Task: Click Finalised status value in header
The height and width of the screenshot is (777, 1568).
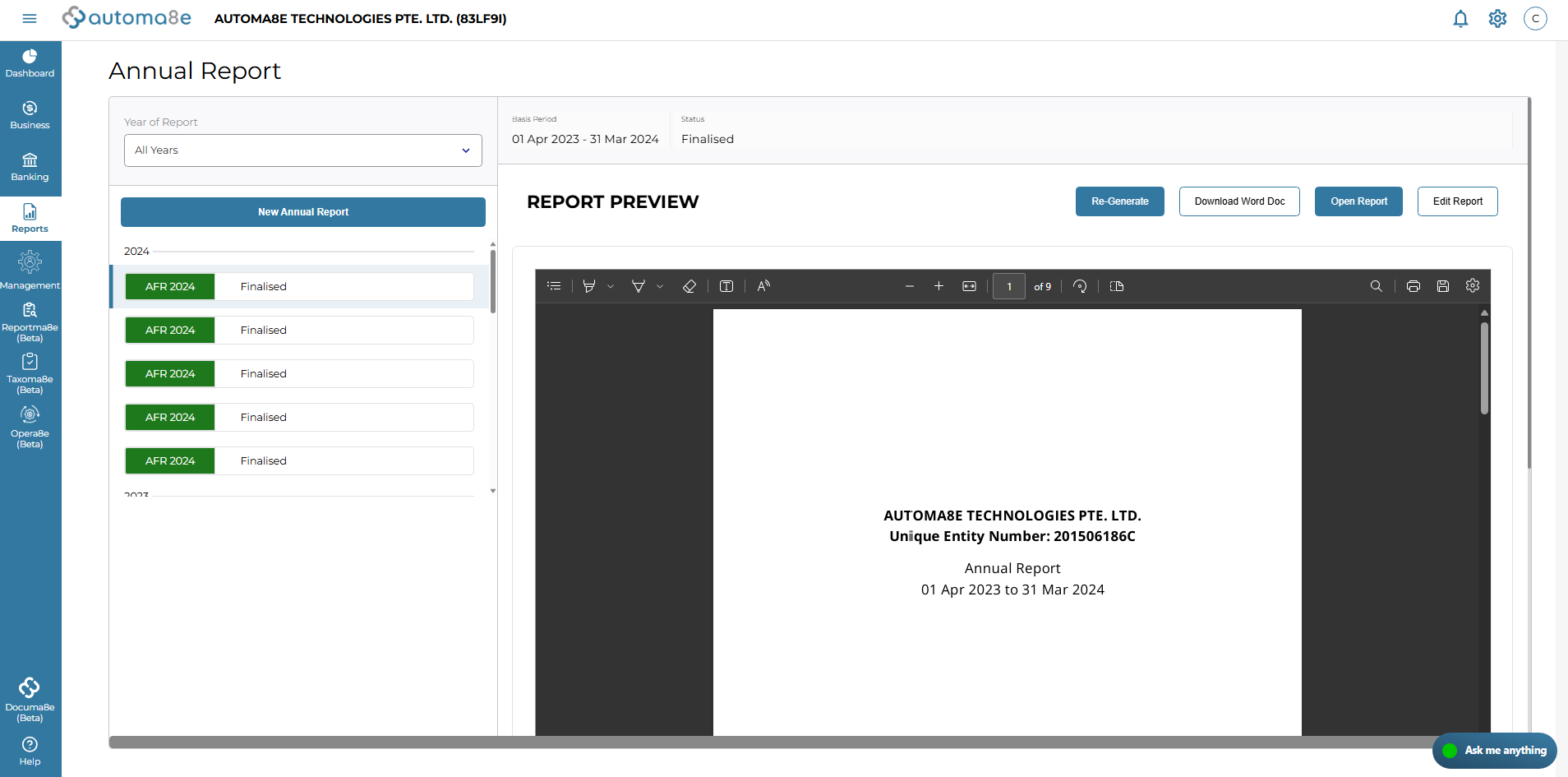Action: pyautogui.click(x=708, y=139)
